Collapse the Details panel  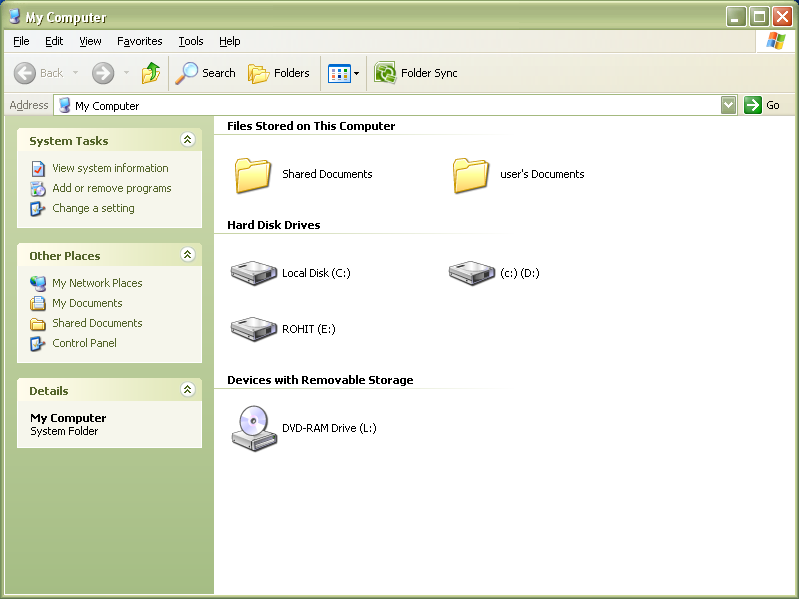pyautogui.click(x=187, y=390)
